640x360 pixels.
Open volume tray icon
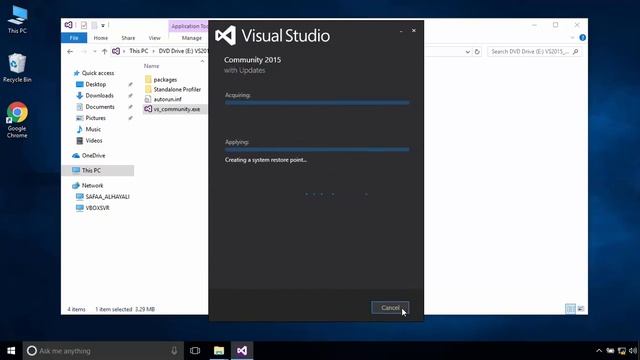[x=633, y=351]
